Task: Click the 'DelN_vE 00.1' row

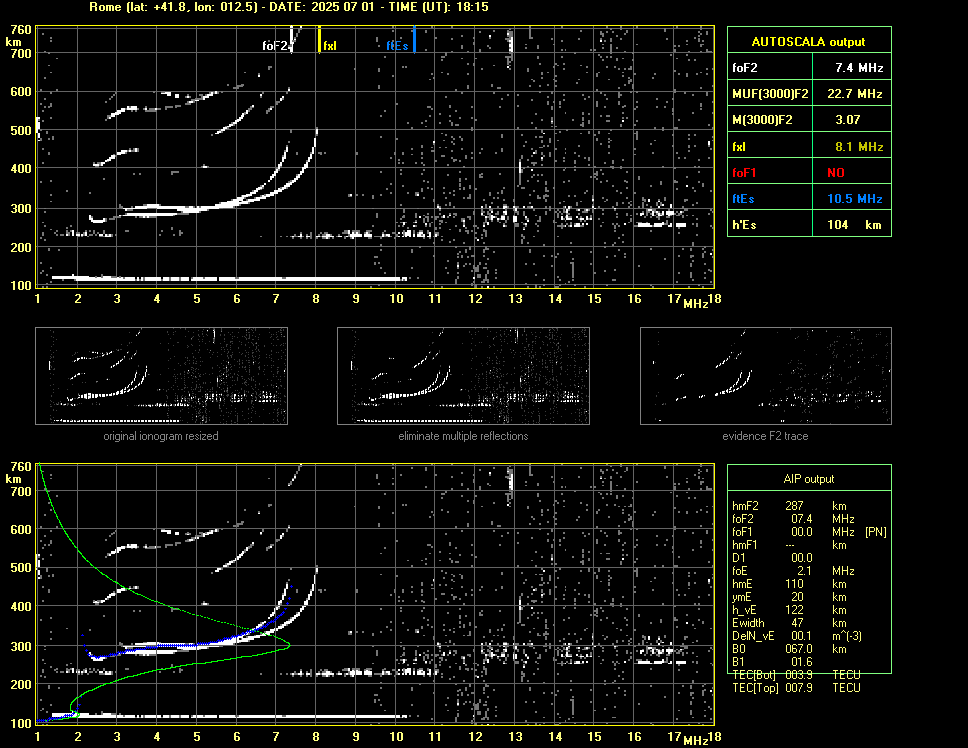Action: tap(797, 636)
